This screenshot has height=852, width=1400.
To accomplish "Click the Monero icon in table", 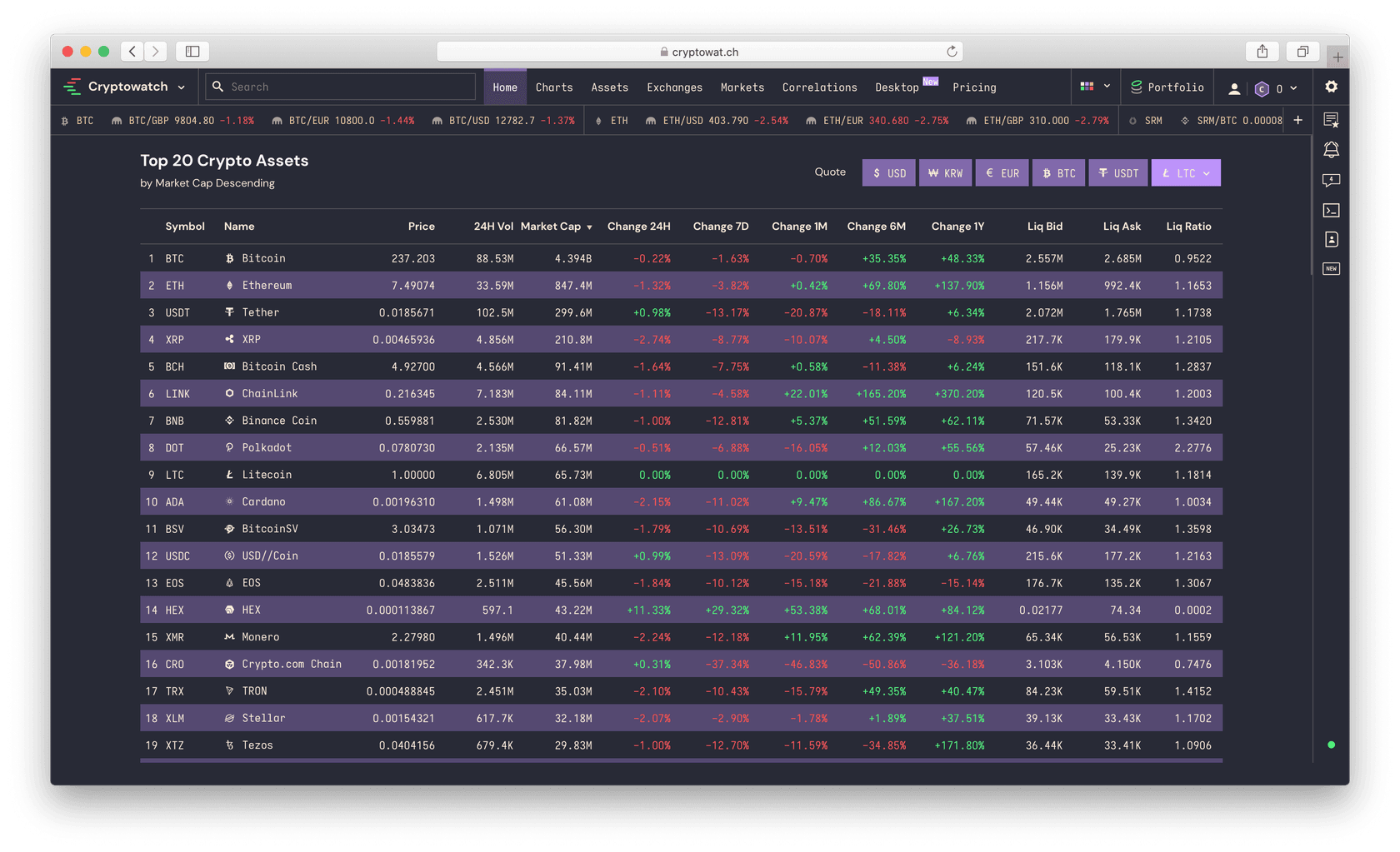I will pos(229,637).
